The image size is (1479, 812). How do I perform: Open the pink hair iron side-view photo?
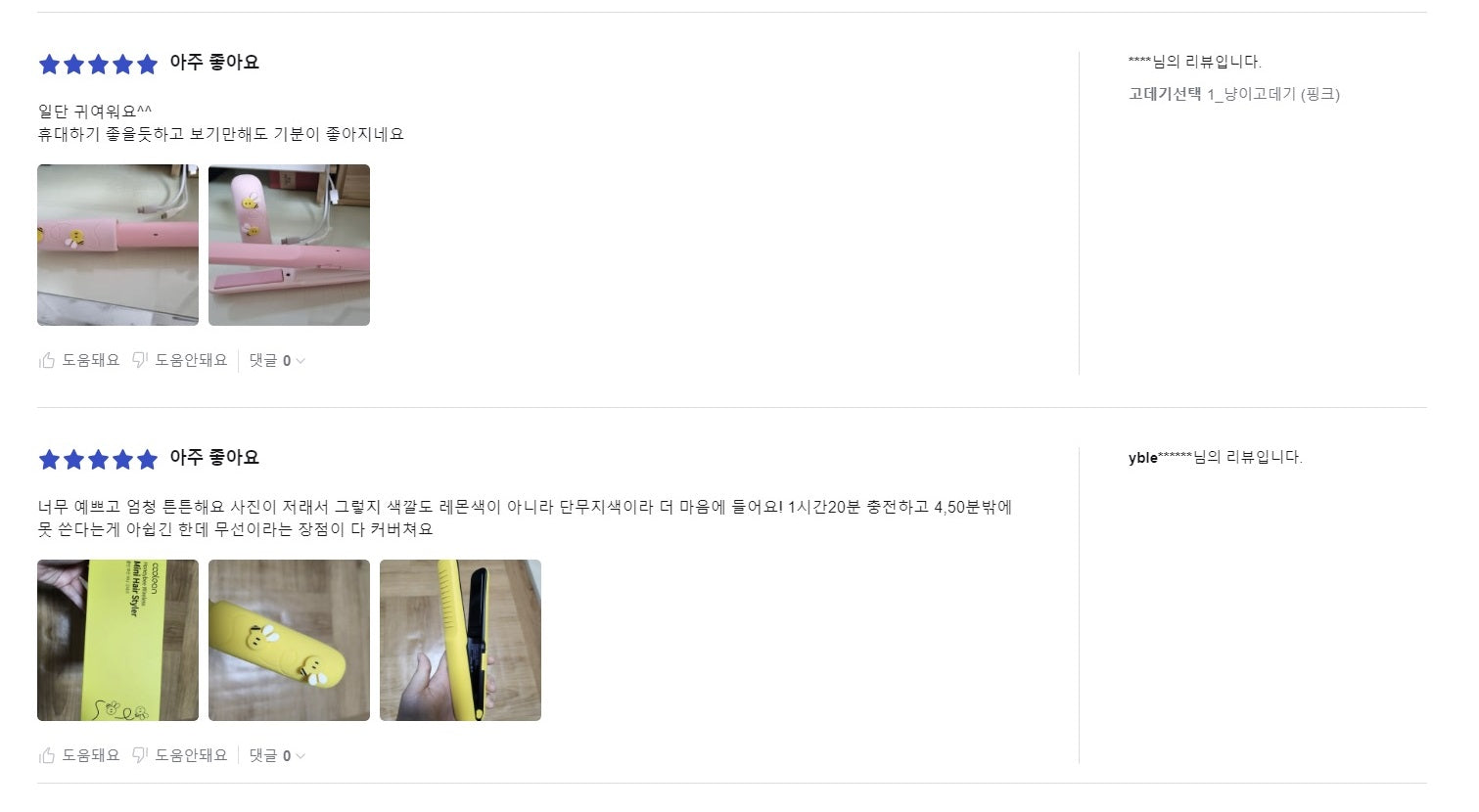coord(117,245)
